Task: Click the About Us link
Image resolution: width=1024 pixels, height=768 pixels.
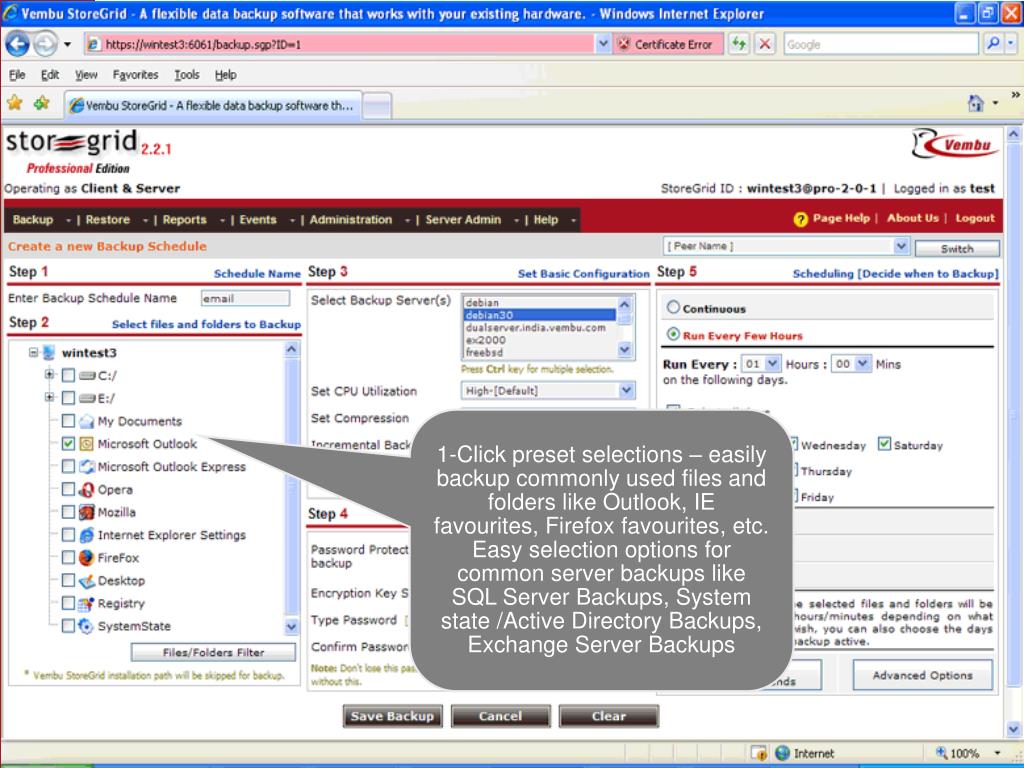Action: click(x=912, y=219)
